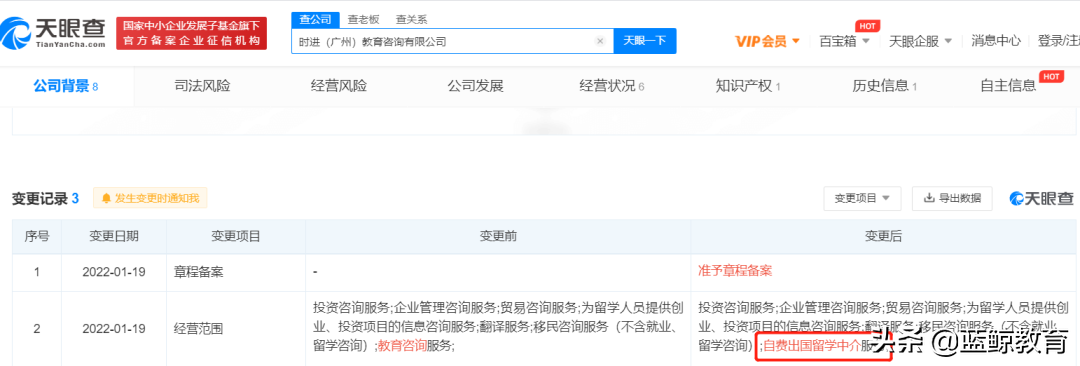Select the 查关系 search tab
The height and width of the screenshot is (366, 1080).
[411, 19]
